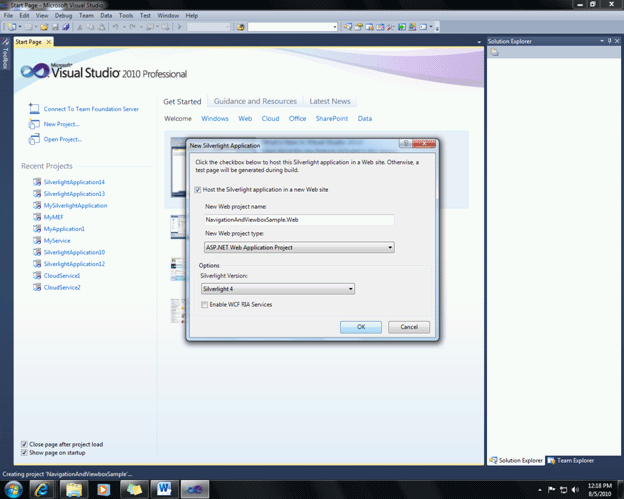The width and height of the screenshot is (624, 499).
Task: Switch to the Team Explorer tab
Action: click(x=571, y=460)
